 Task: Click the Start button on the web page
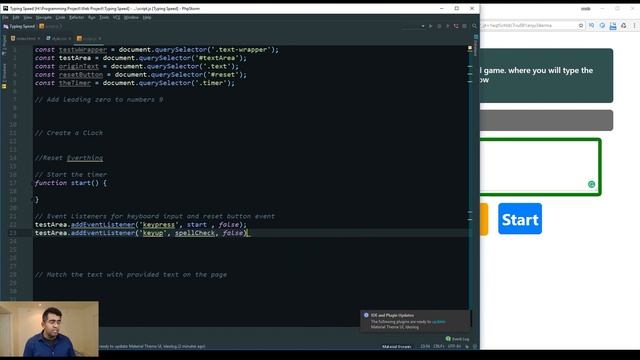coord(520,219)
